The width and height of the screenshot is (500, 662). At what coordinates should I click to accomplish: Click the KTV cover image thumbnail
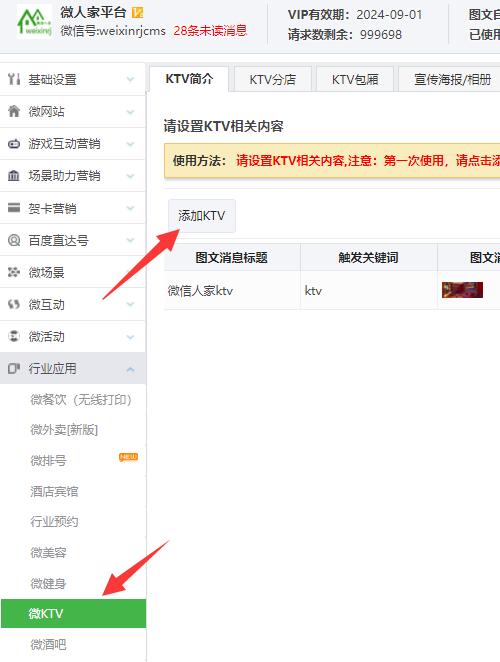click(x=462, y=290)
